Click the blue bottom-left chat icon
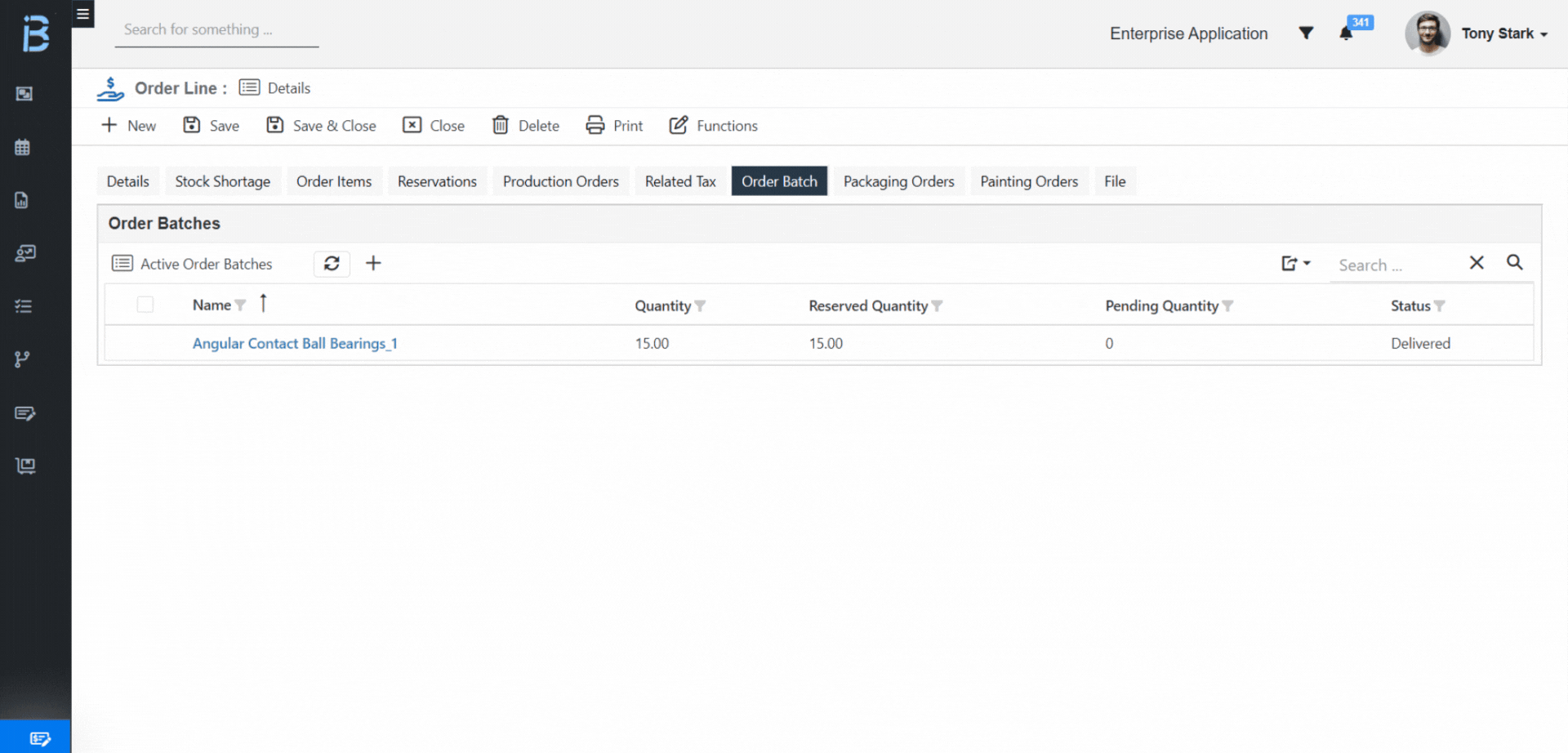The image size is (1568, 753). [39, 738]
